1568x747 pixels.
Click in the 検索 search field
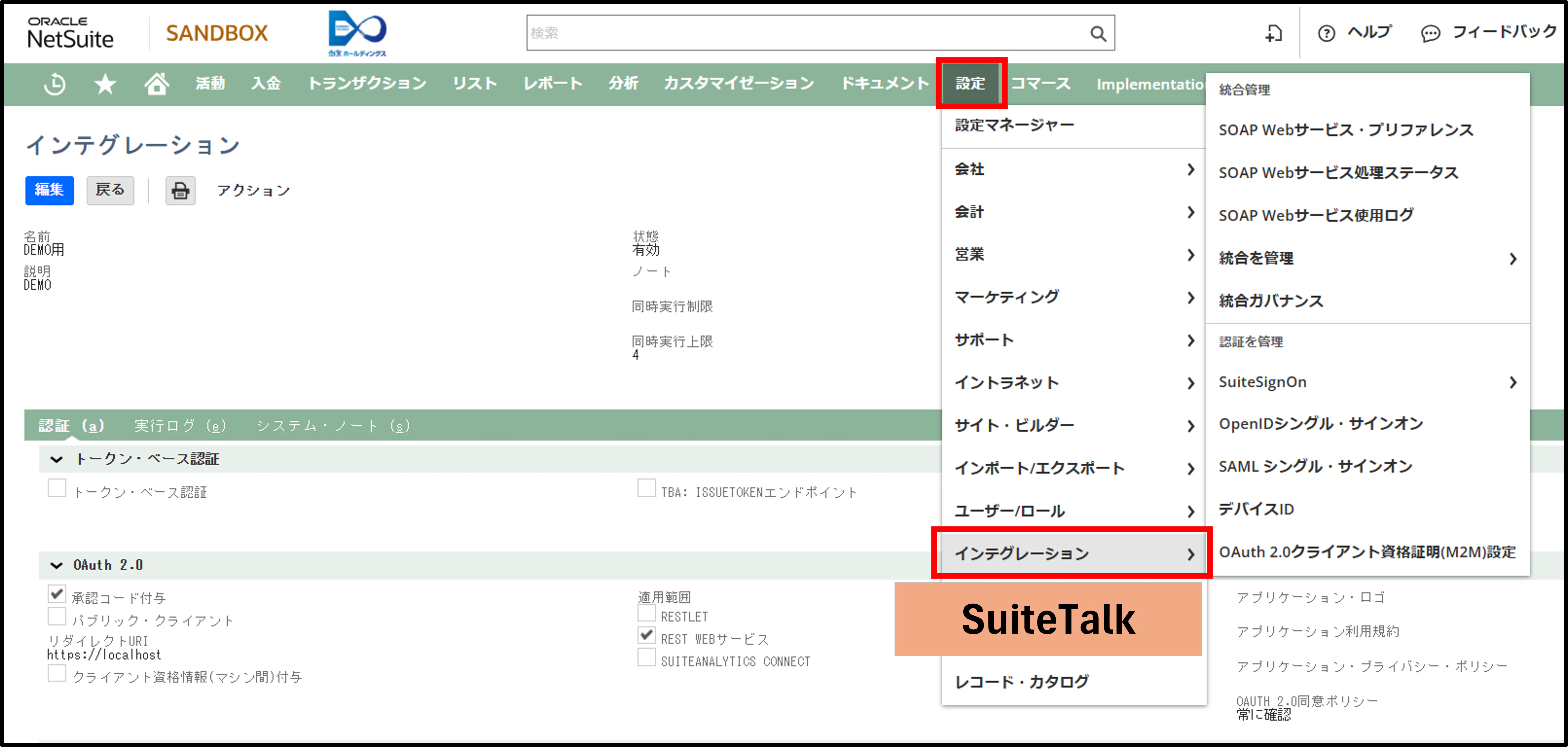coord(807,33)
